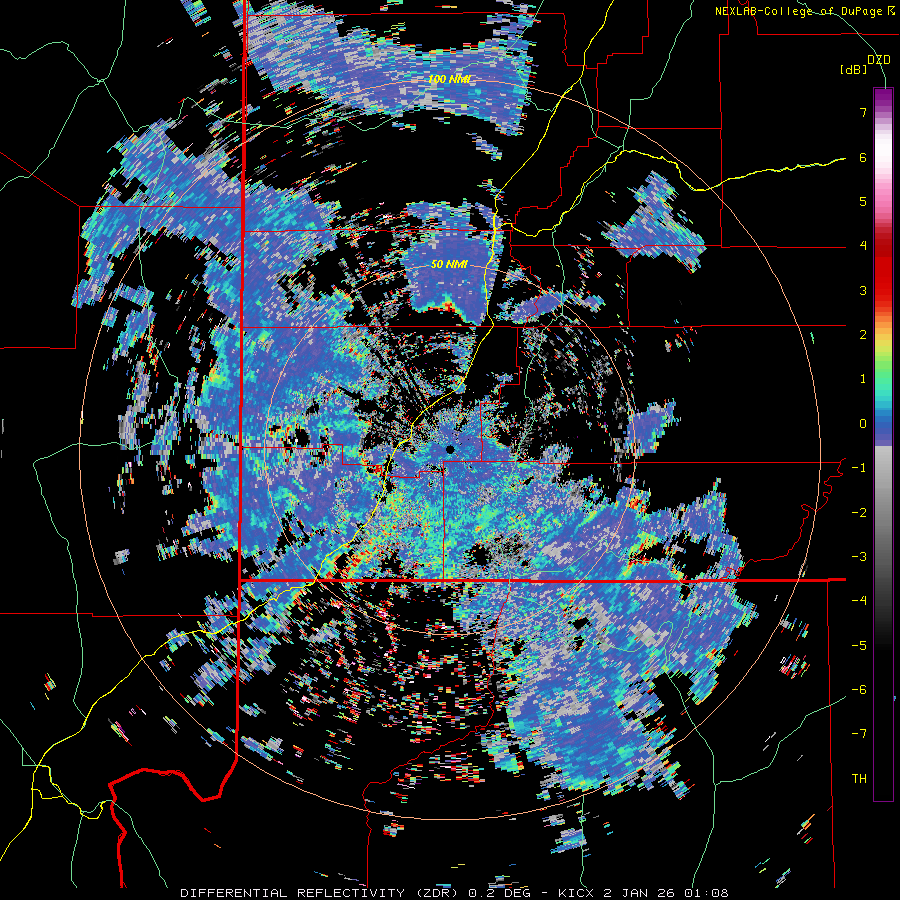Click the 3 value on color scale
This screenshot has height=900, width=900.
click(863, 290)
